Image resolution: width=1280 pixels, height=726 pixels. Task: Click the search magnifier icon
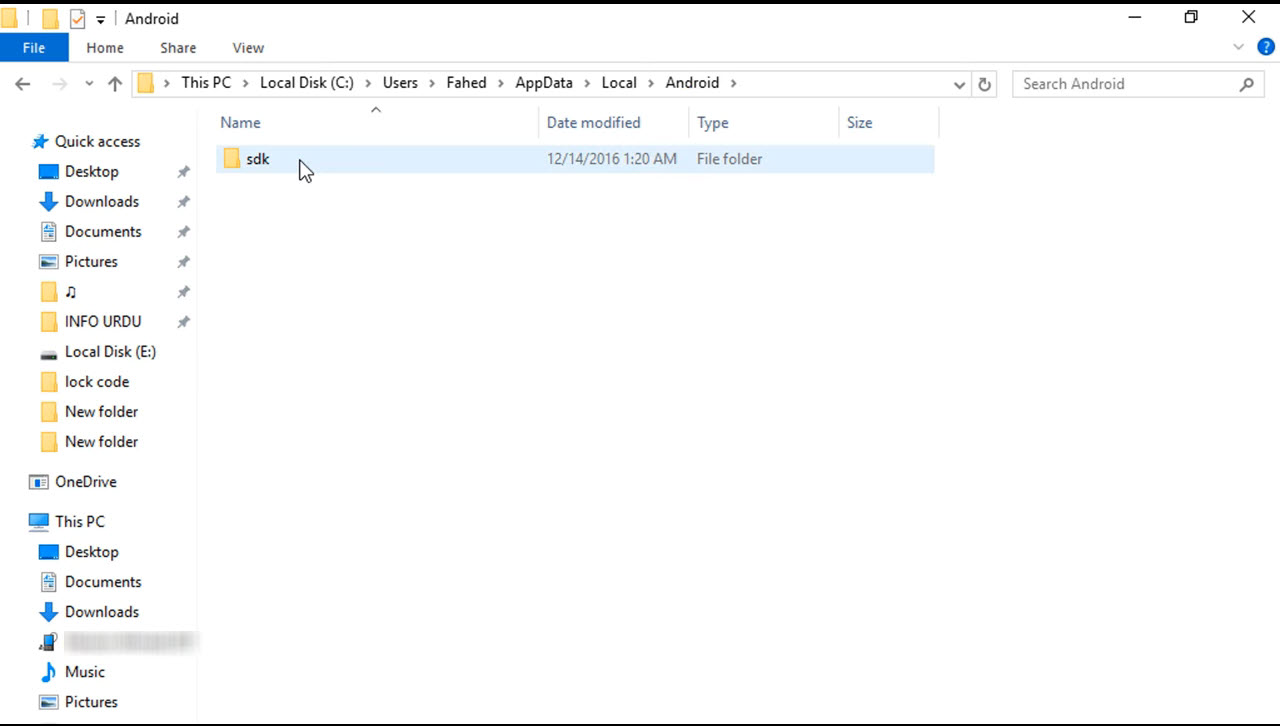[1246, 84]
